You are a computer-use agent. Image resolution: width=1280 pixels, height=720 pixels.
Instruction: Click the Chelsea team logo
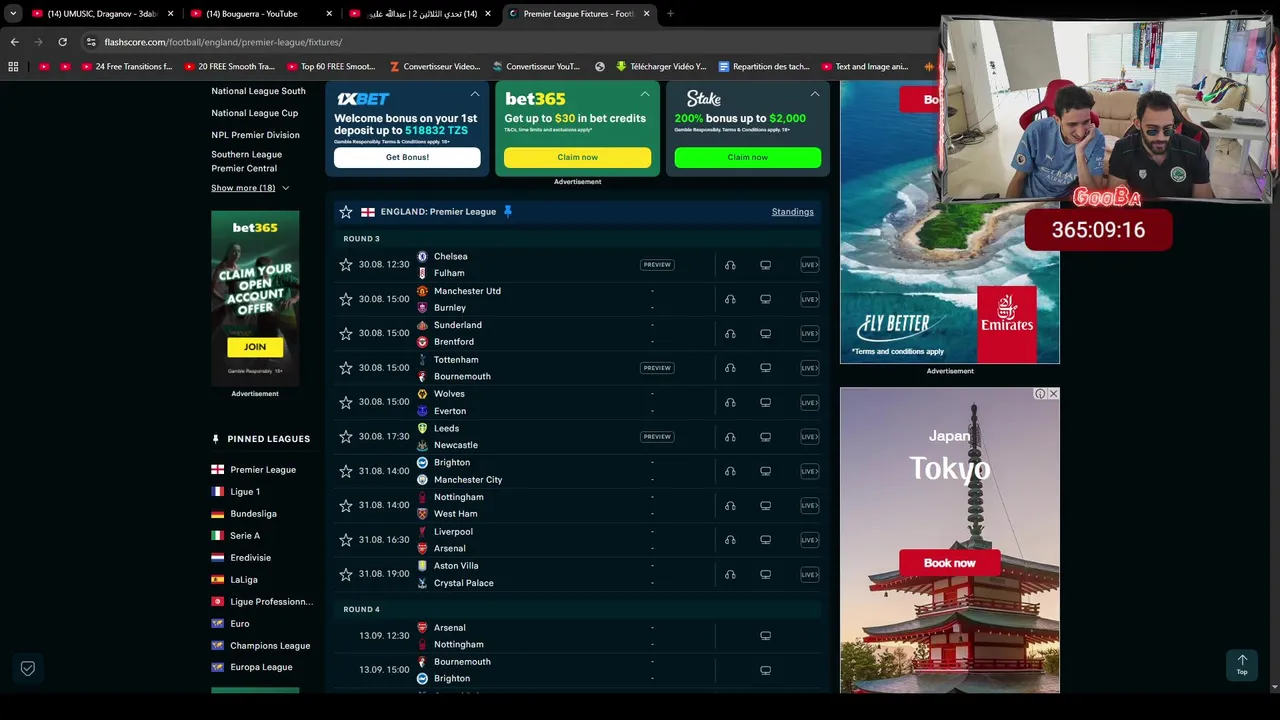422,257
